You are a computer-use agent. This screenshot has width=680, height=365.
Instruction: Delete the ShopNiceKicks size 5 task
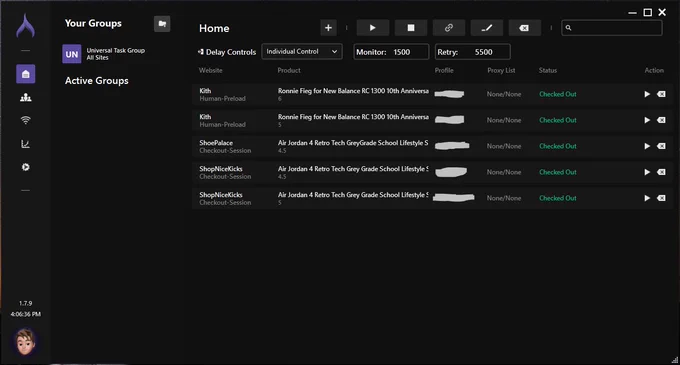point(661,198)
